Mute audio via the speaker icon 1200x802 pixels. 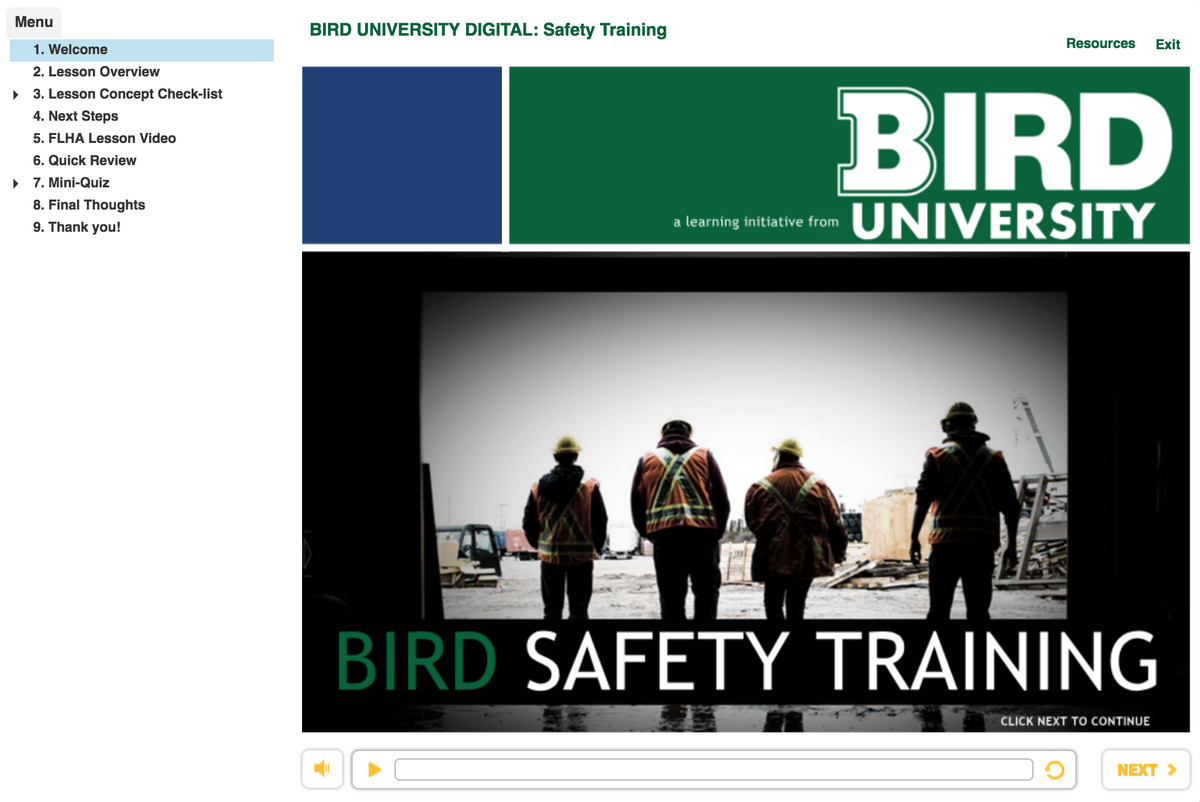322,769
